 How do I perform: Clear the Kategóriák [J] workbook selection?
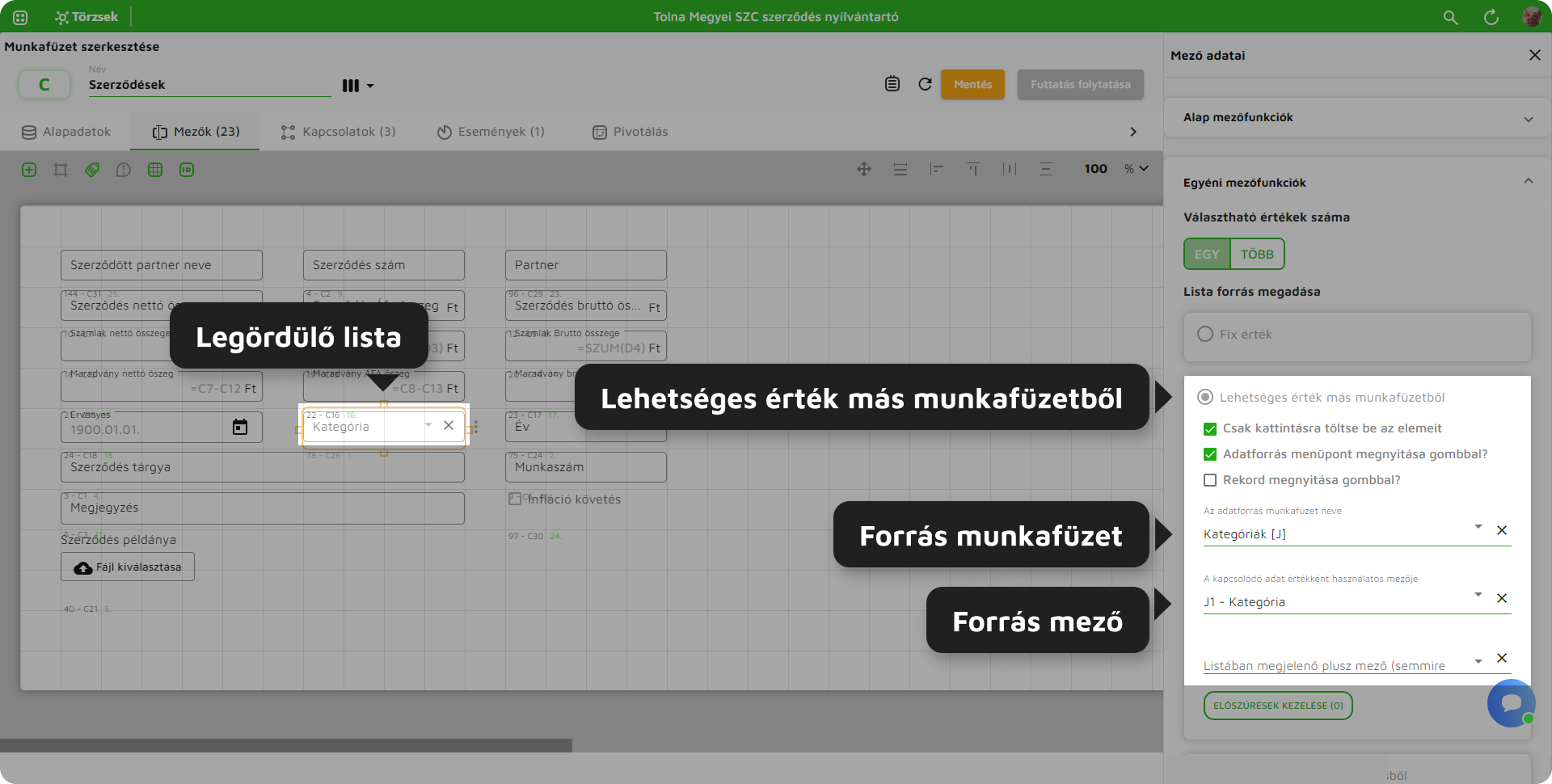pyautogui.click(x=1502, y=530)
